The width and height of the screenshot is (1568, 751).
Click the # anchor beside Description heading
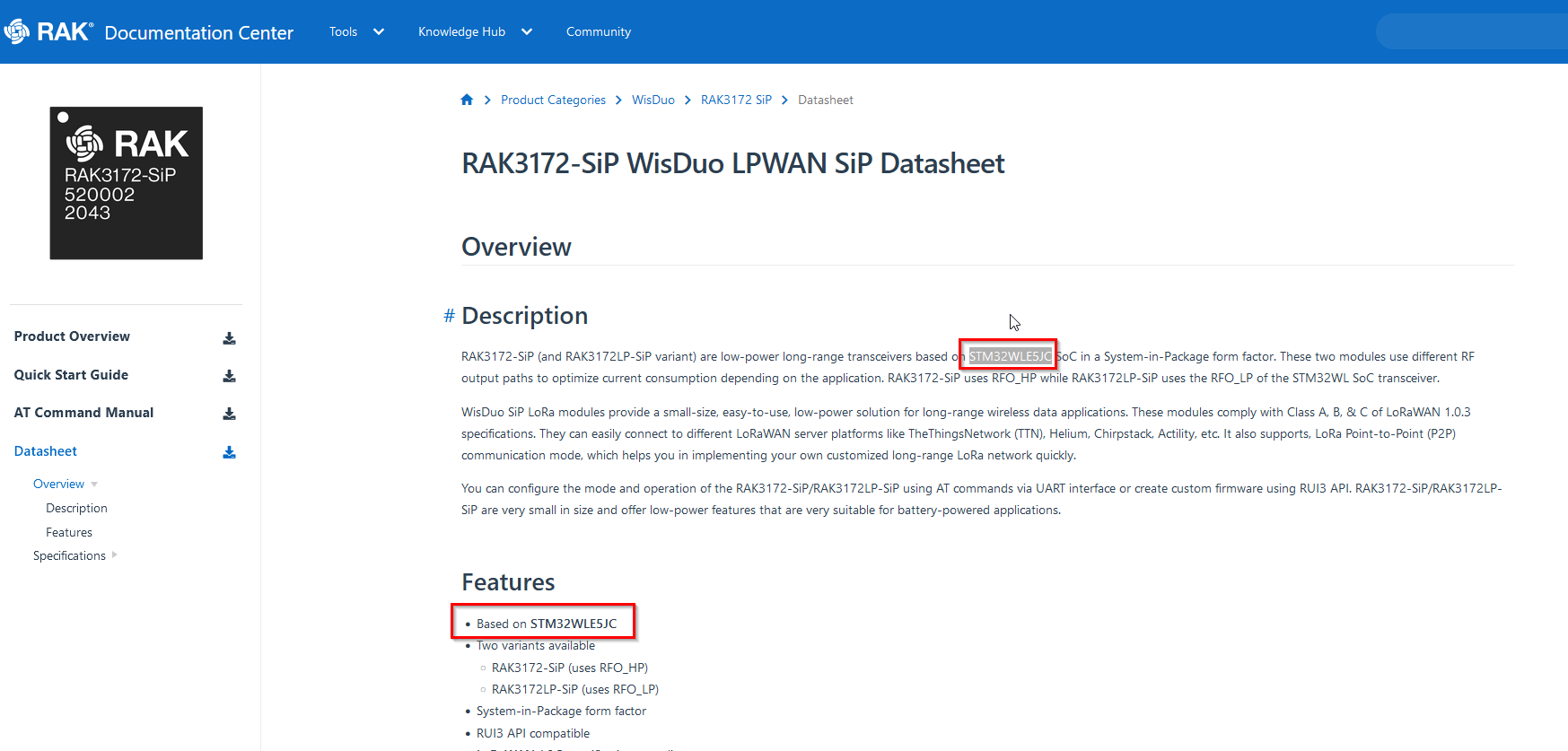[449, 316]
